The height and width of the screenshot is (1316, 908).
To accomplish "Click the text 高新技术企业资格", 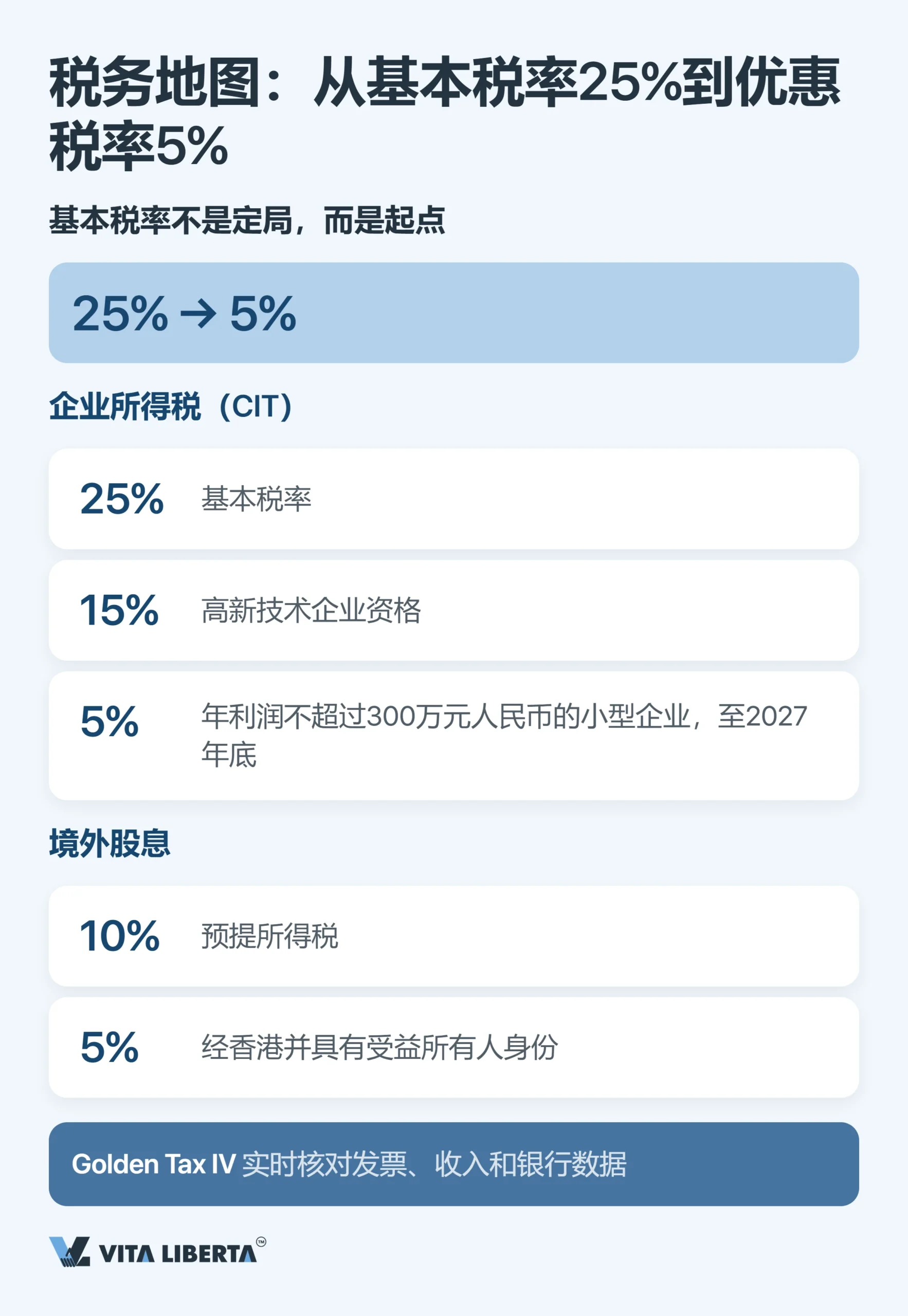I will pos(311,611).
